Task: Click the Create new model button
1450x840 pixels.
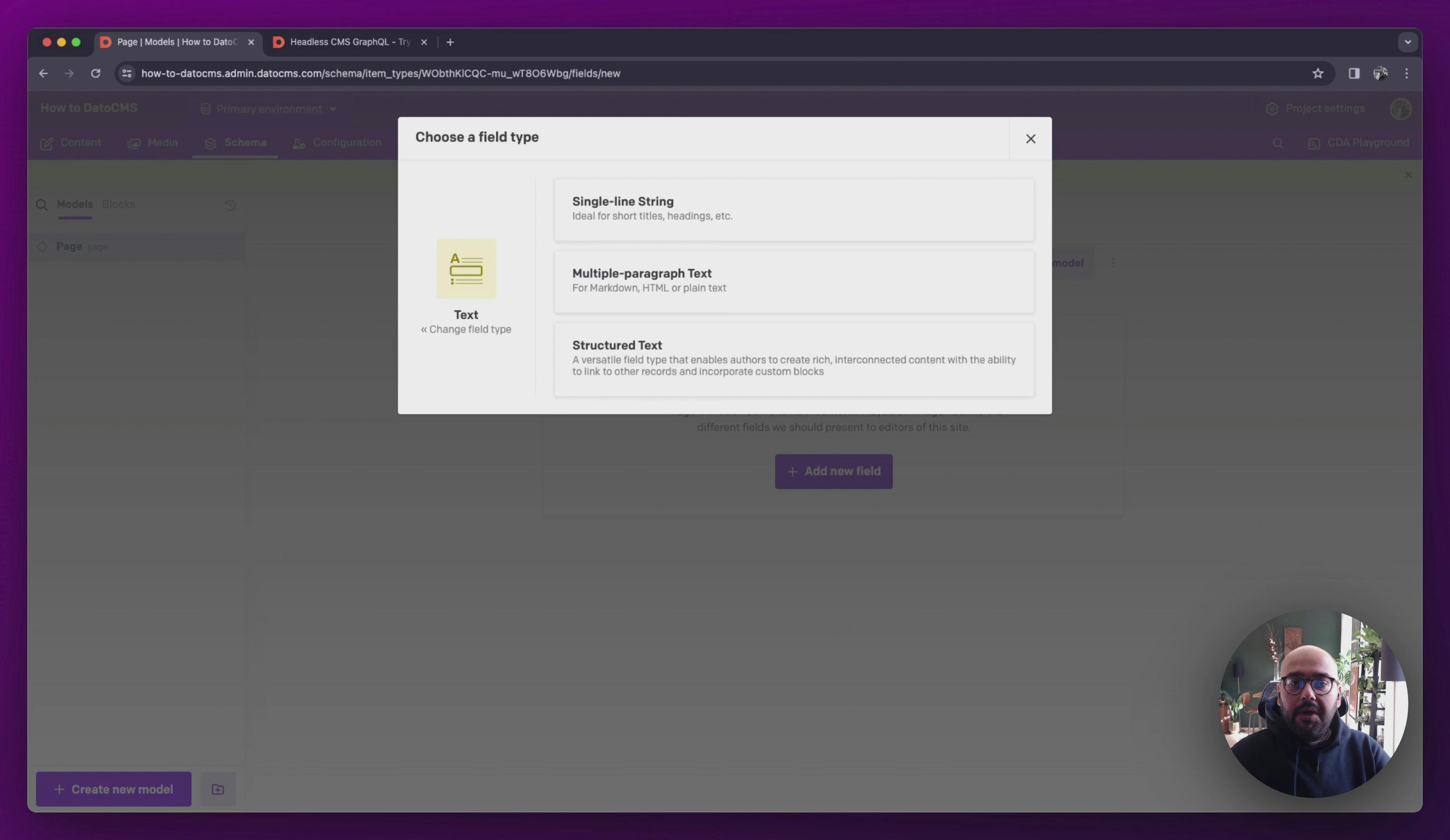Action: pos(113,789)
